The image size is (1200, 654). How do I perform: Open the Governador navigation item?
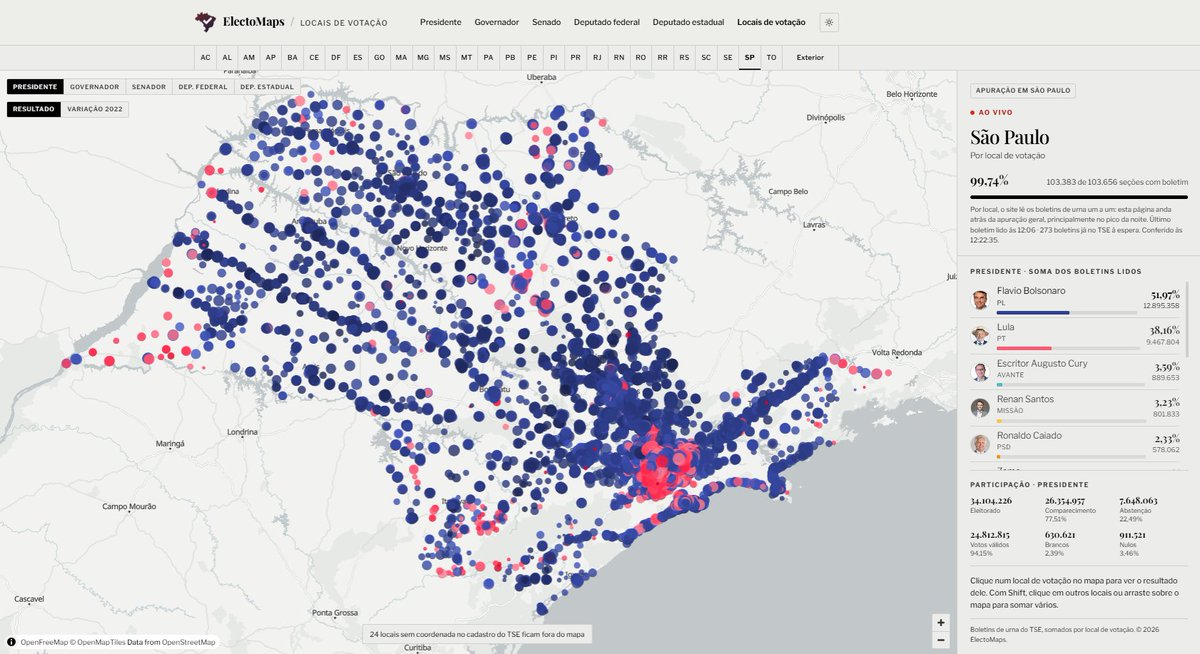[497, 22]
